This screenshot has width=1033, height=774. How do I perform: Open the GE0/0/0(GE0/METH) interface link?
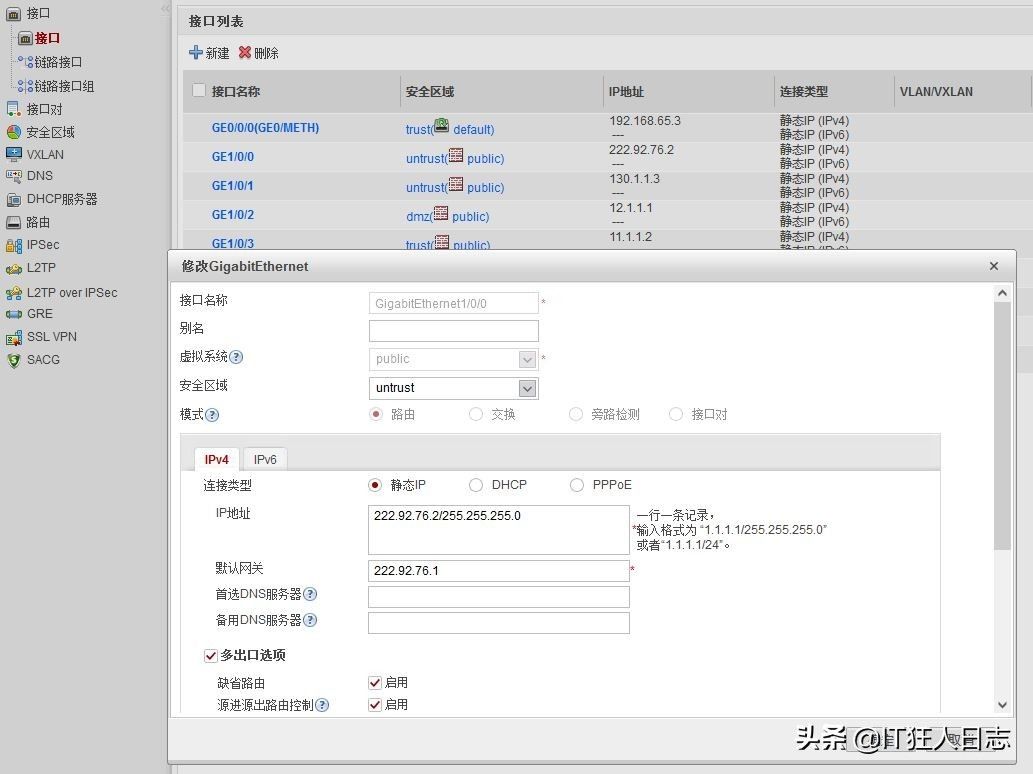pyautogui.click(x=265, y=128)
